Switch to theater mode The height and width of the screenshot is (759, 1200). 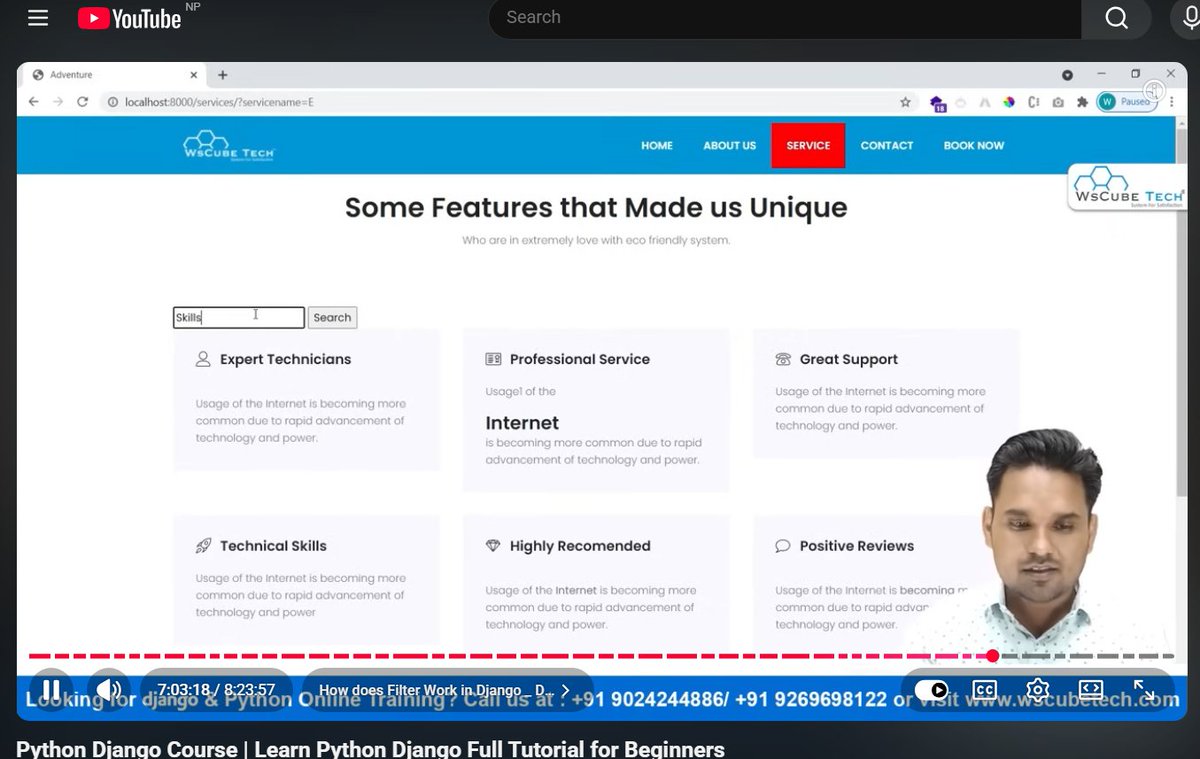pyautogui.click(x=1090, y=690)
